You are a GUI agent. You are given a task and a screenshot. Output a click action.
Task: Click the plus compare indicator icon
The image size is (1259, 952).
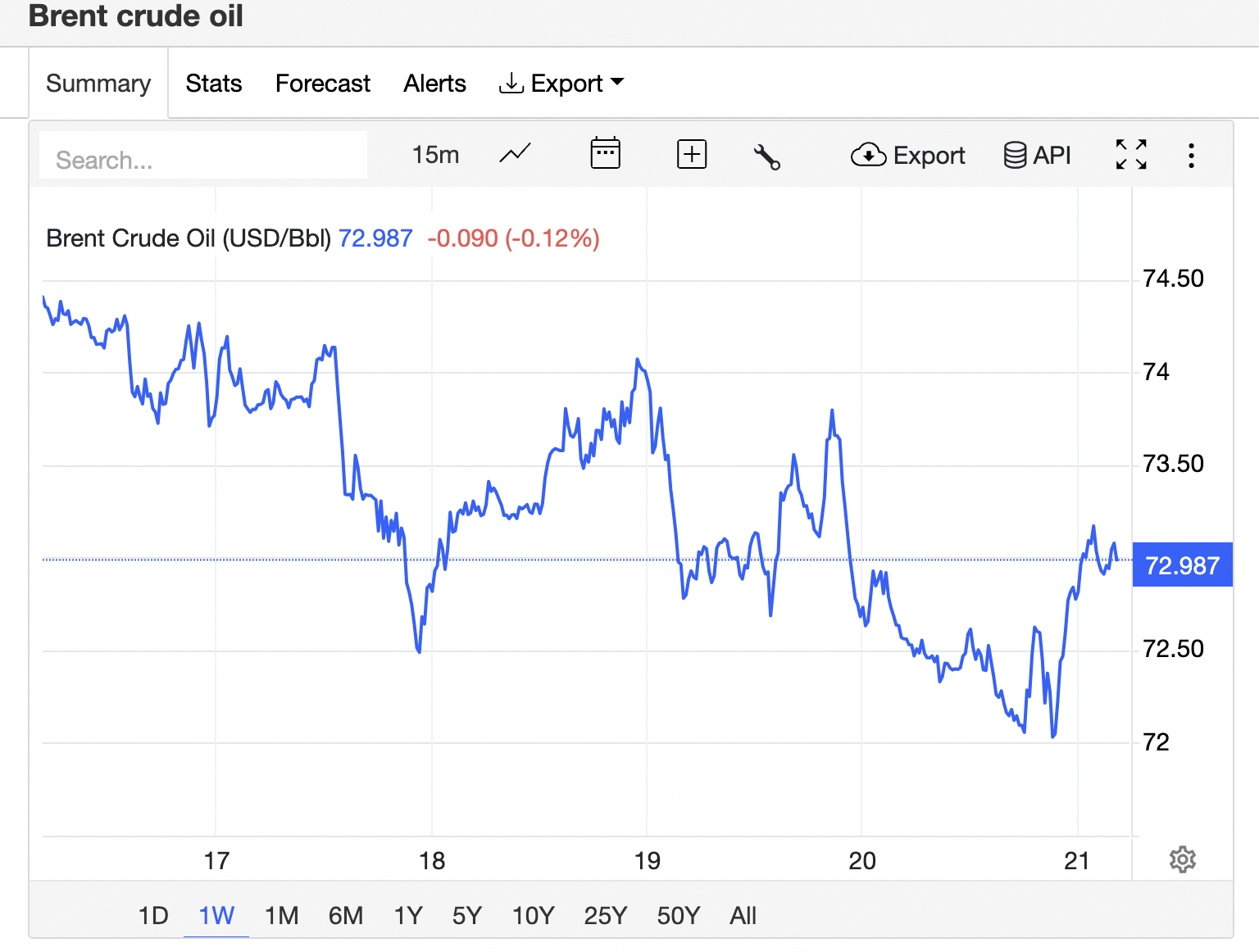click(692, 154)
